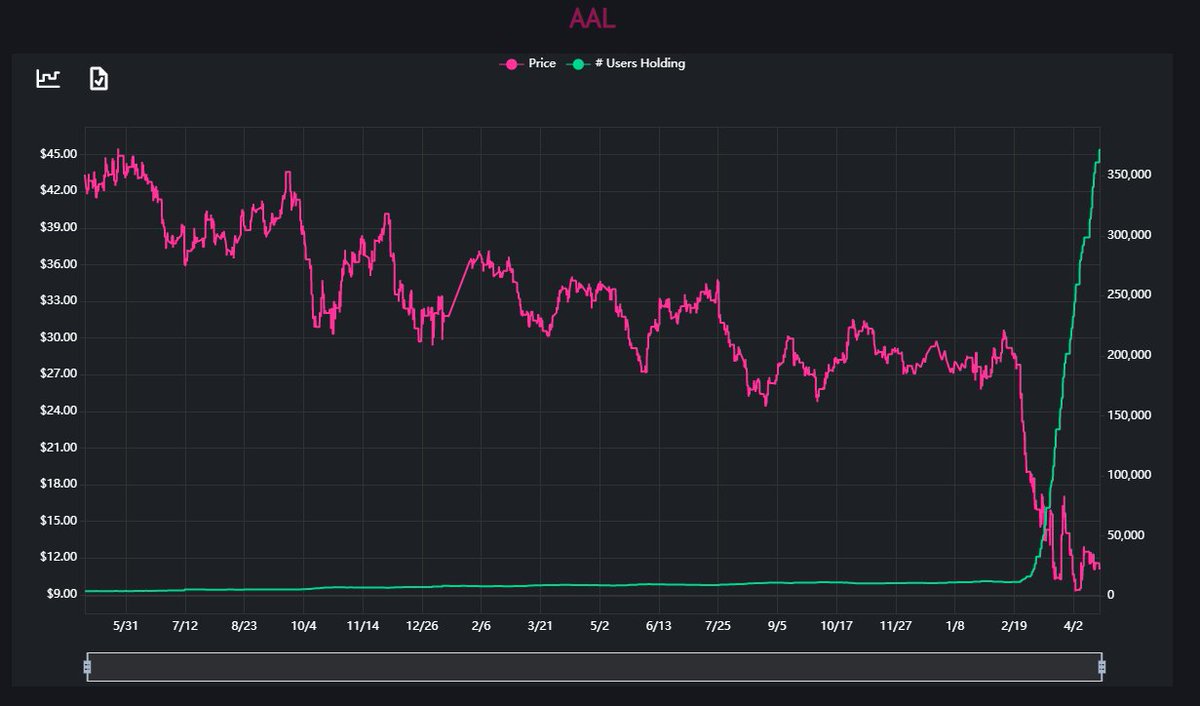Click the 10/4 date label
The image size is (1200, 706).
[304, 626]
